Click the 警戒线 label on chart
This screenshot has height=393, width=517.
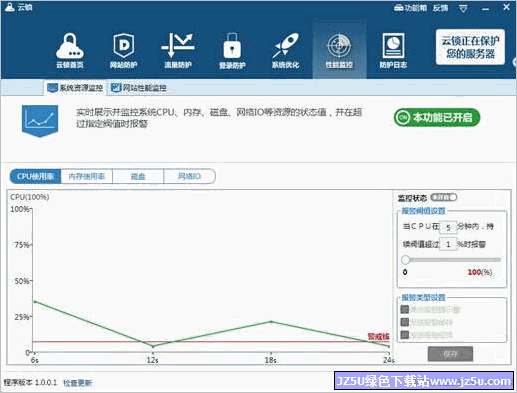(x=378, y=336)
